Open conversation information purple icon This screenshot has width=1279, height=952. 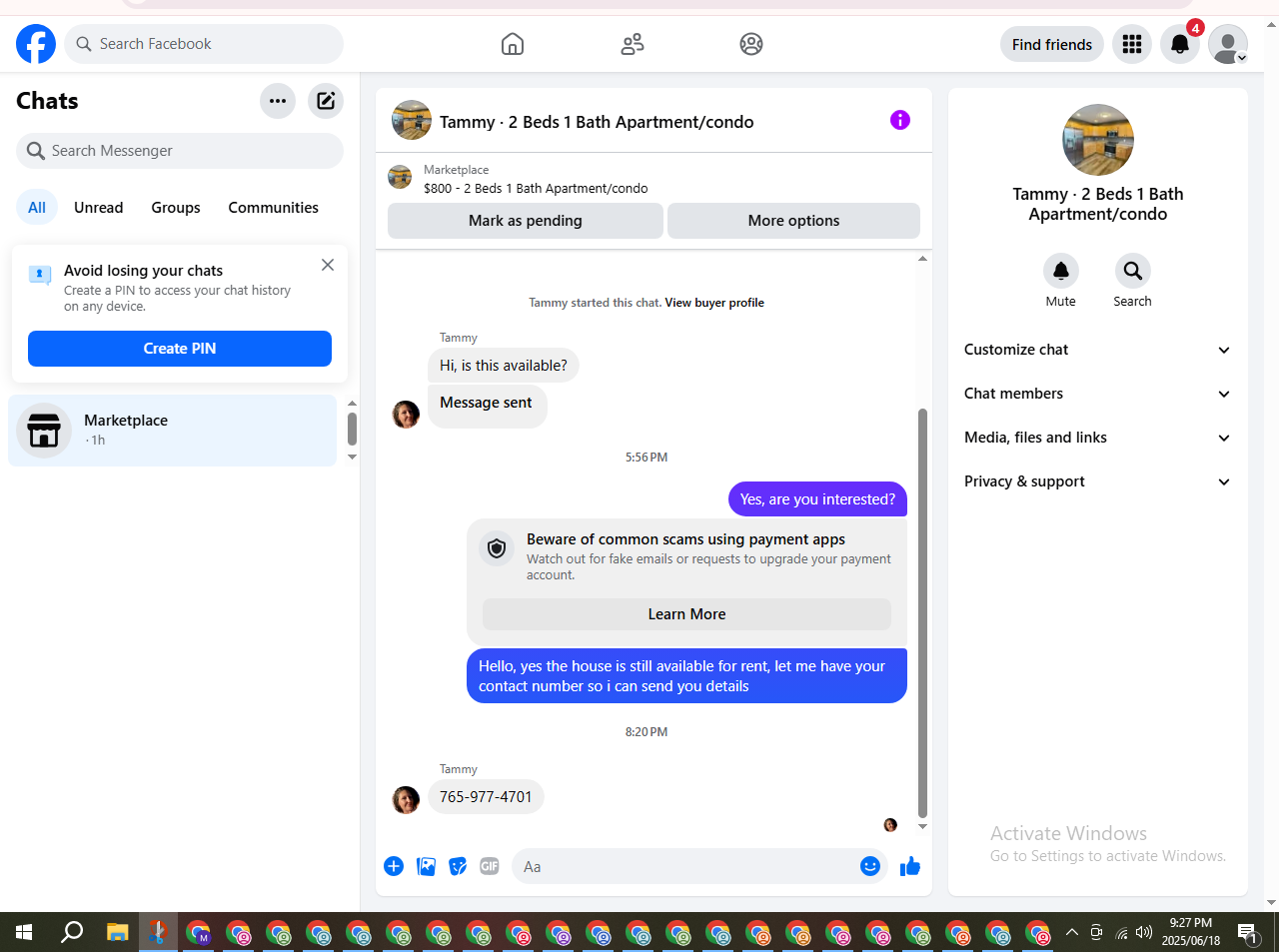coord(900,120)
